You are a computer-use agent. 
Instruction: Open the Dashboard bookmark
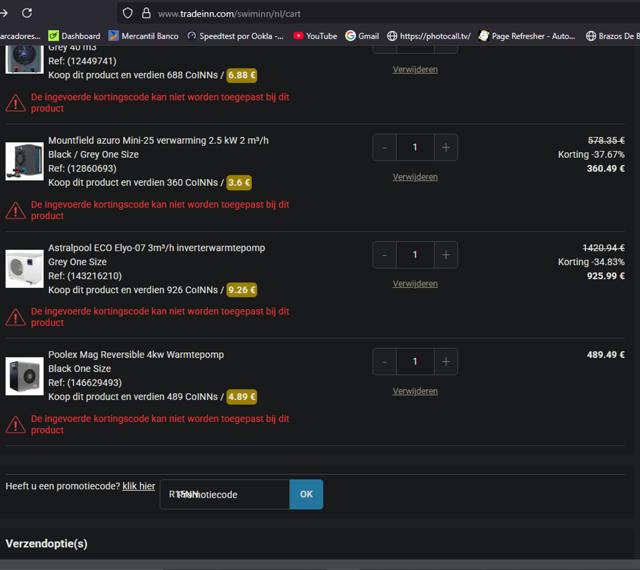pos(74,36)
